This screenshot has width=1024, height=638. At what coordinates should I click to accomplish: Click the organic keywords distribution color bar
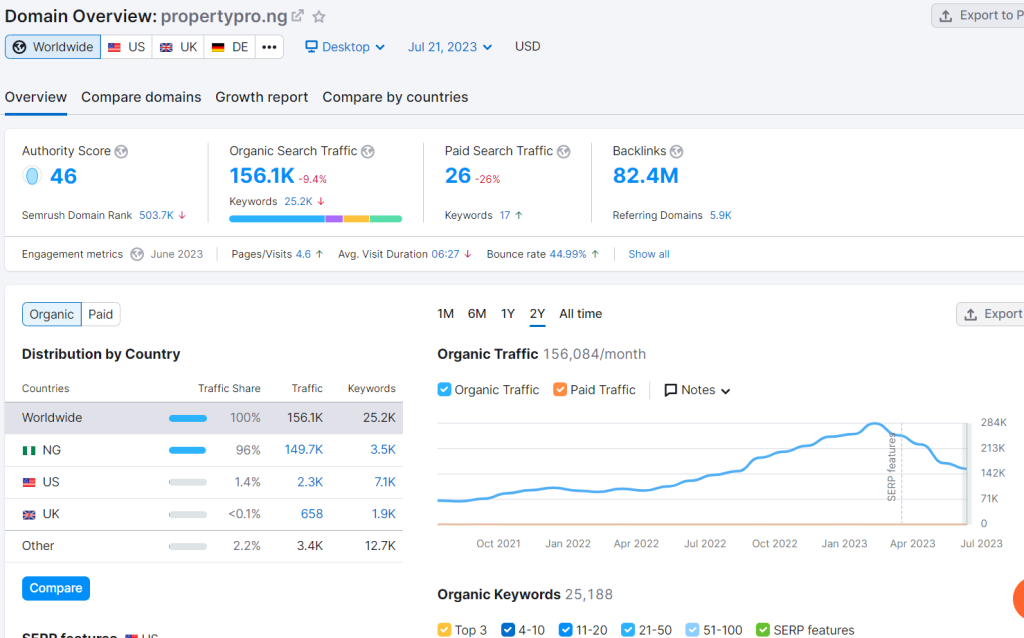click(x=315, y=219)
